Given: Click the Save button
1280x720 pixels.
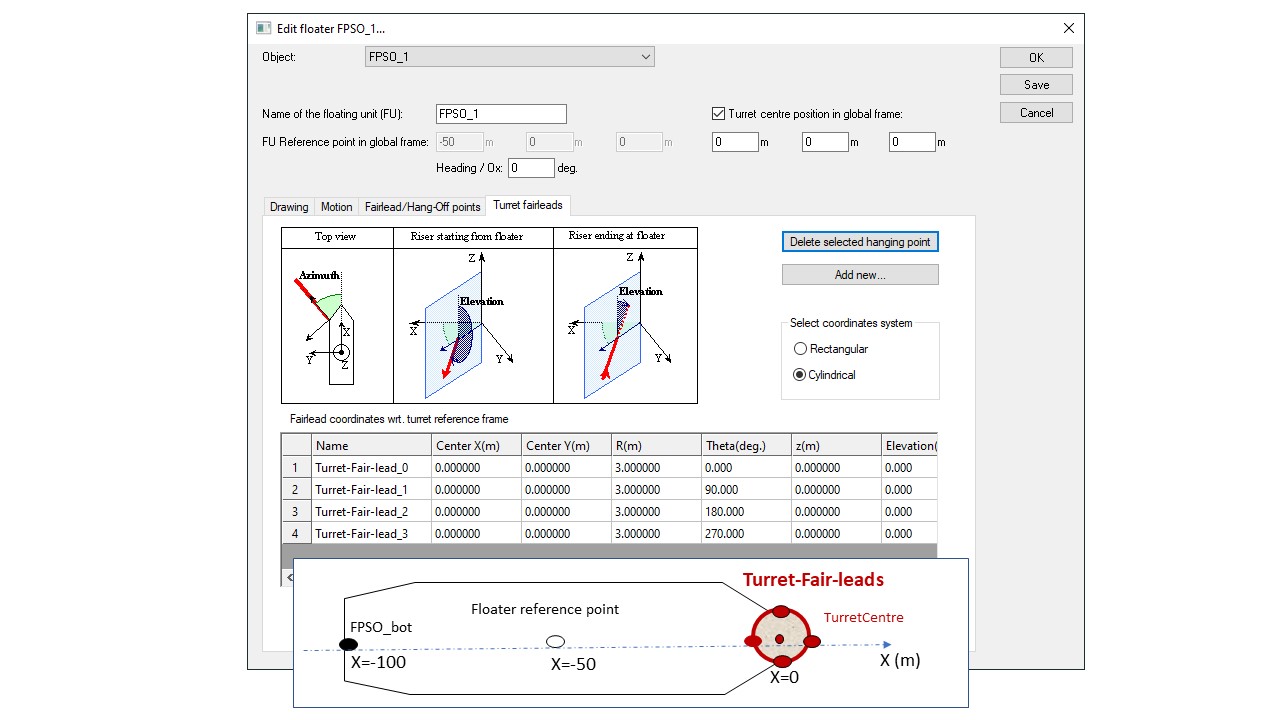Looking at the screenshot, I should coord(1036,85).
